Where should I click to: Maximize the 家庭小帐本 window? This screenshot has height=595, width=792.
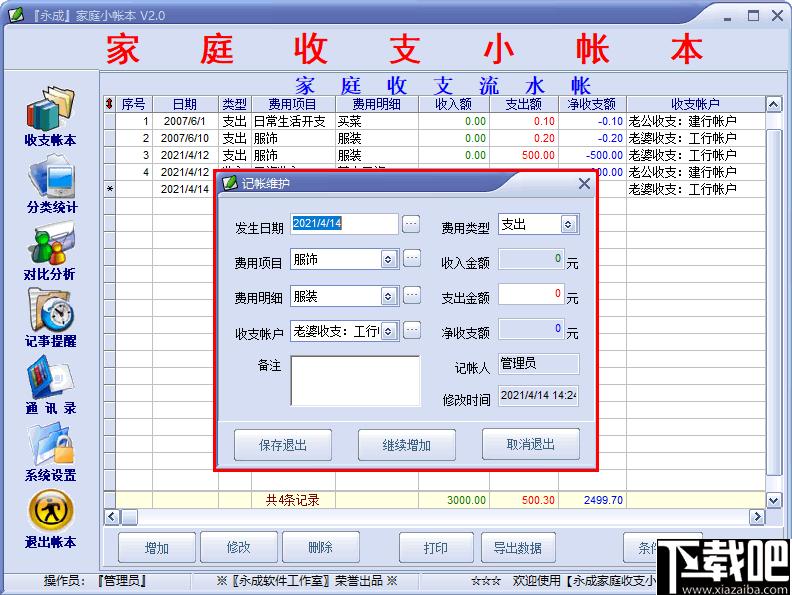[x=753, y=16]
